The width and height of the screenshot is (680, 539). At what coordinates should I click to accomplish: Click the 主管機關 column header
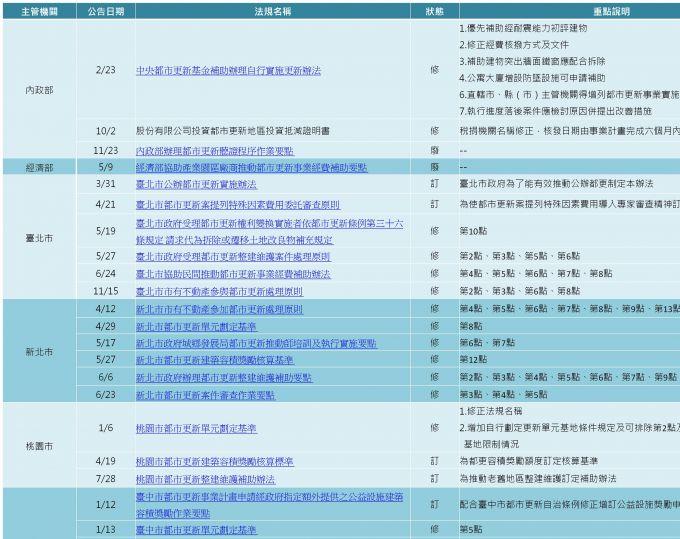click(39, 12)
